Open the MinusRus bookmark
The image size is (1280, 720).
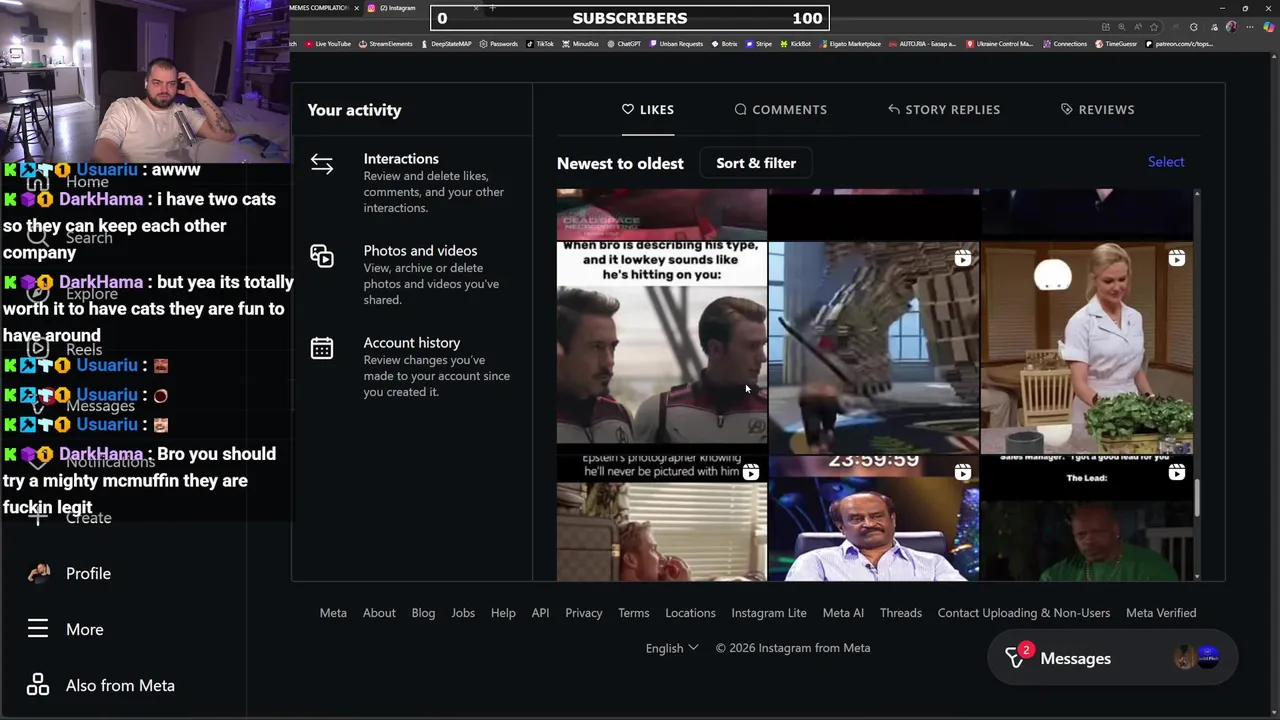(x=580, y=44)
